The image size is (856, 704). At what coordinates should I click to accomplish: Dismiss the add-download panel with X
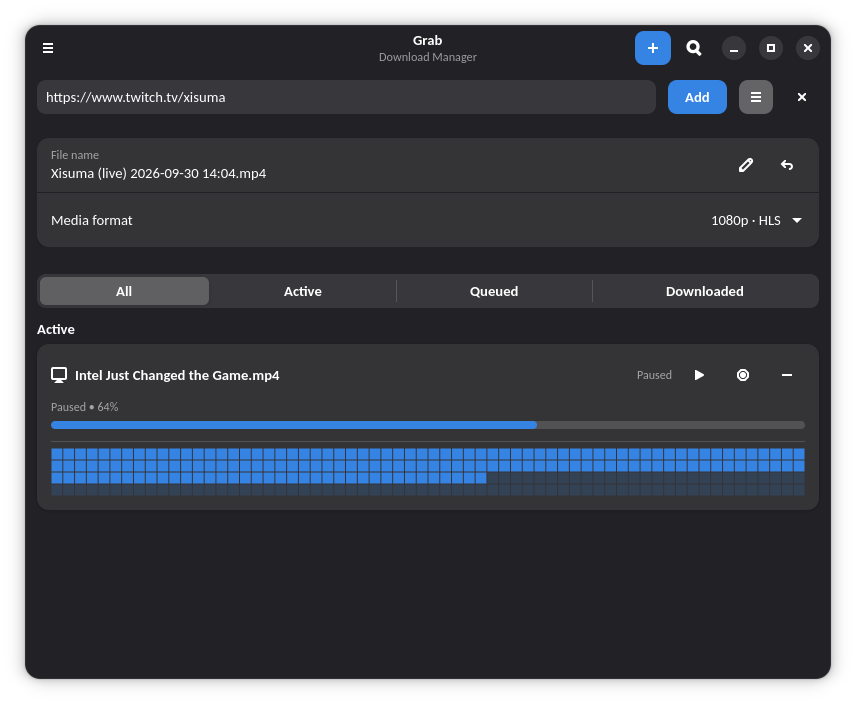click(x=801, y=97)
